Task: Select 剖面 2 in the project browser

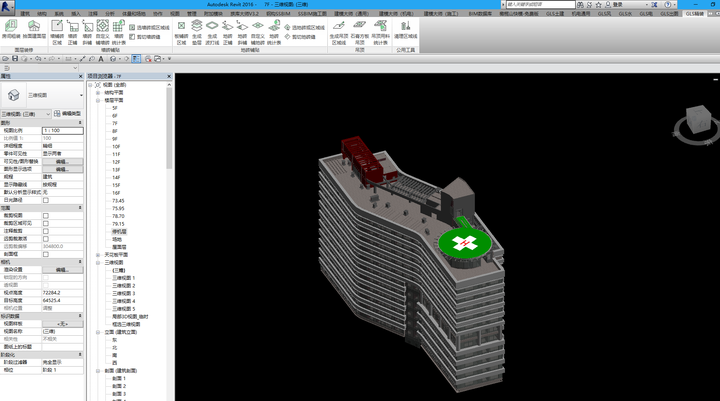Action: pos(119,386)
